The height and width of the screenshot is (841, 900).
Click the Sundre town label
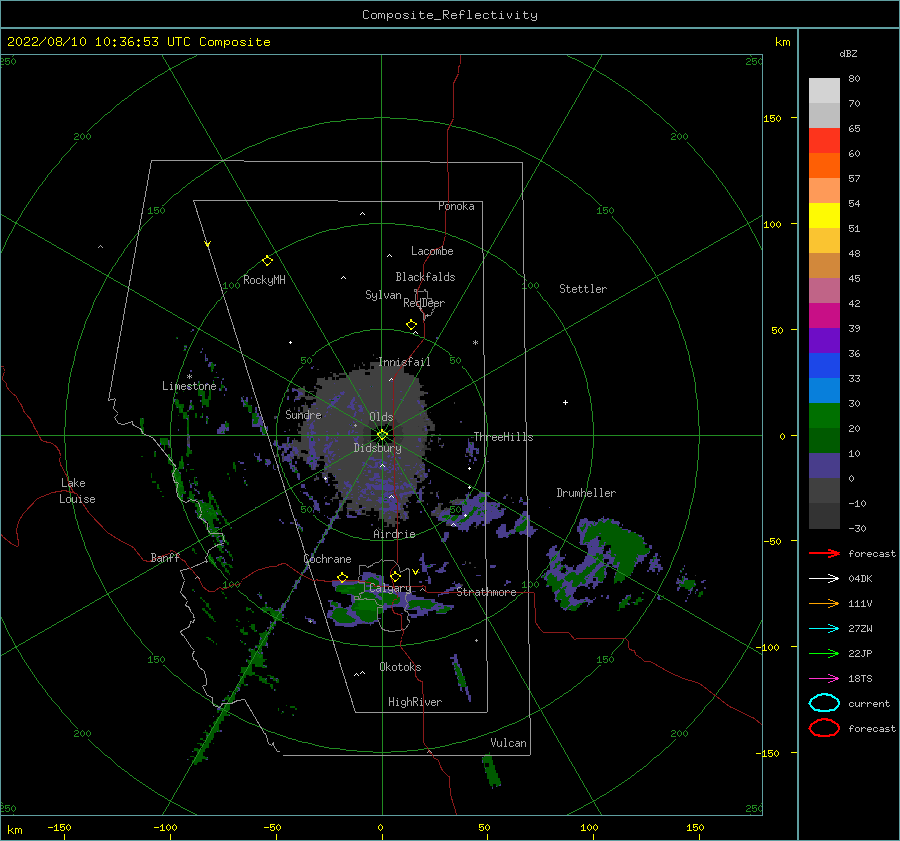[303, 415]
